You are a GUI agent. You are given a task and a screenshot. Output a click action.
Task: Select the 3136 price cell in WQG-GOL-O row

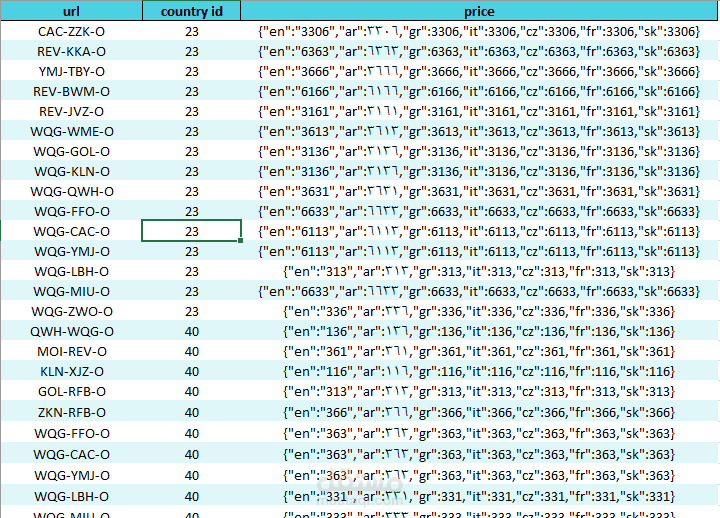pyautogui.click(x=479, y=152)
